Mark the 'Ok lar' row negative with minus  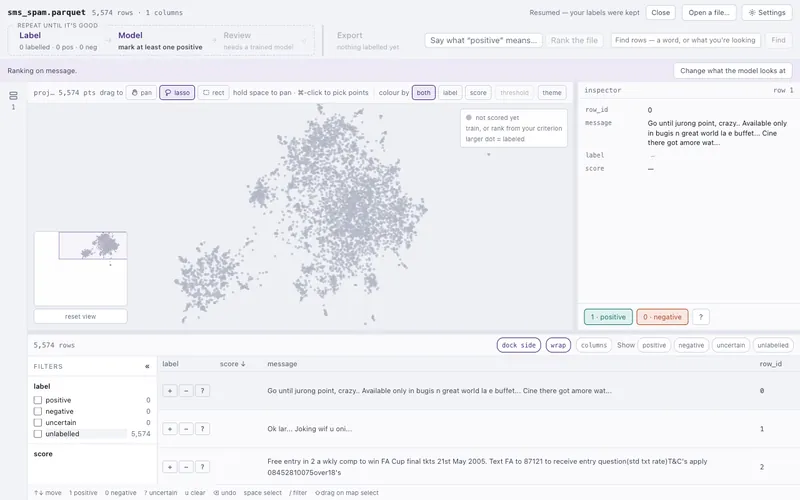point(186,429)
